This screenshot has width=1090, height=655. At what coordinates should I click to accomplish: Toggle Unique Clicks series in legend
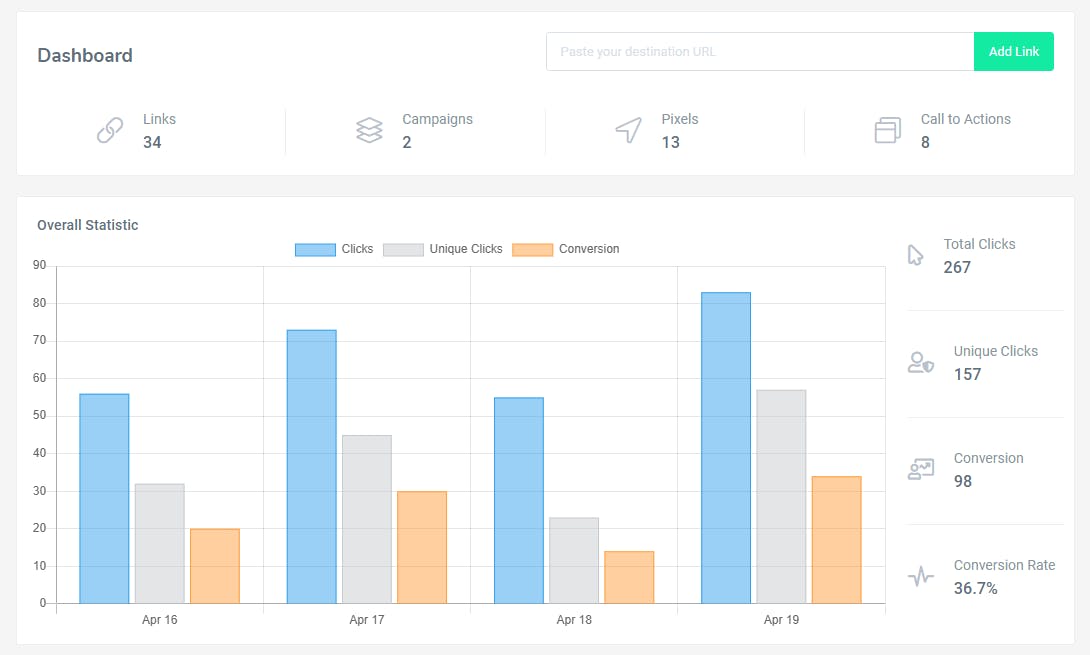tap(443, 249)
